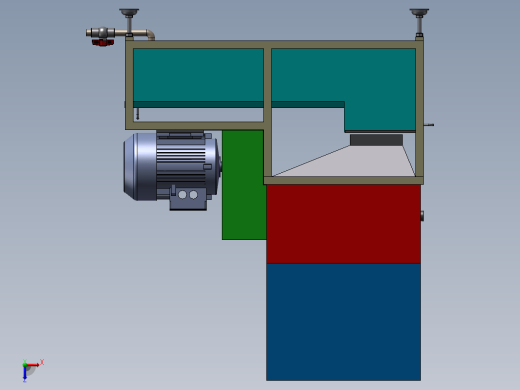Click the blue axis of the orientation triad
Image resolution: width=520 pixels, height=390 pixels.
pyautogui.click(x=25, y=373)
